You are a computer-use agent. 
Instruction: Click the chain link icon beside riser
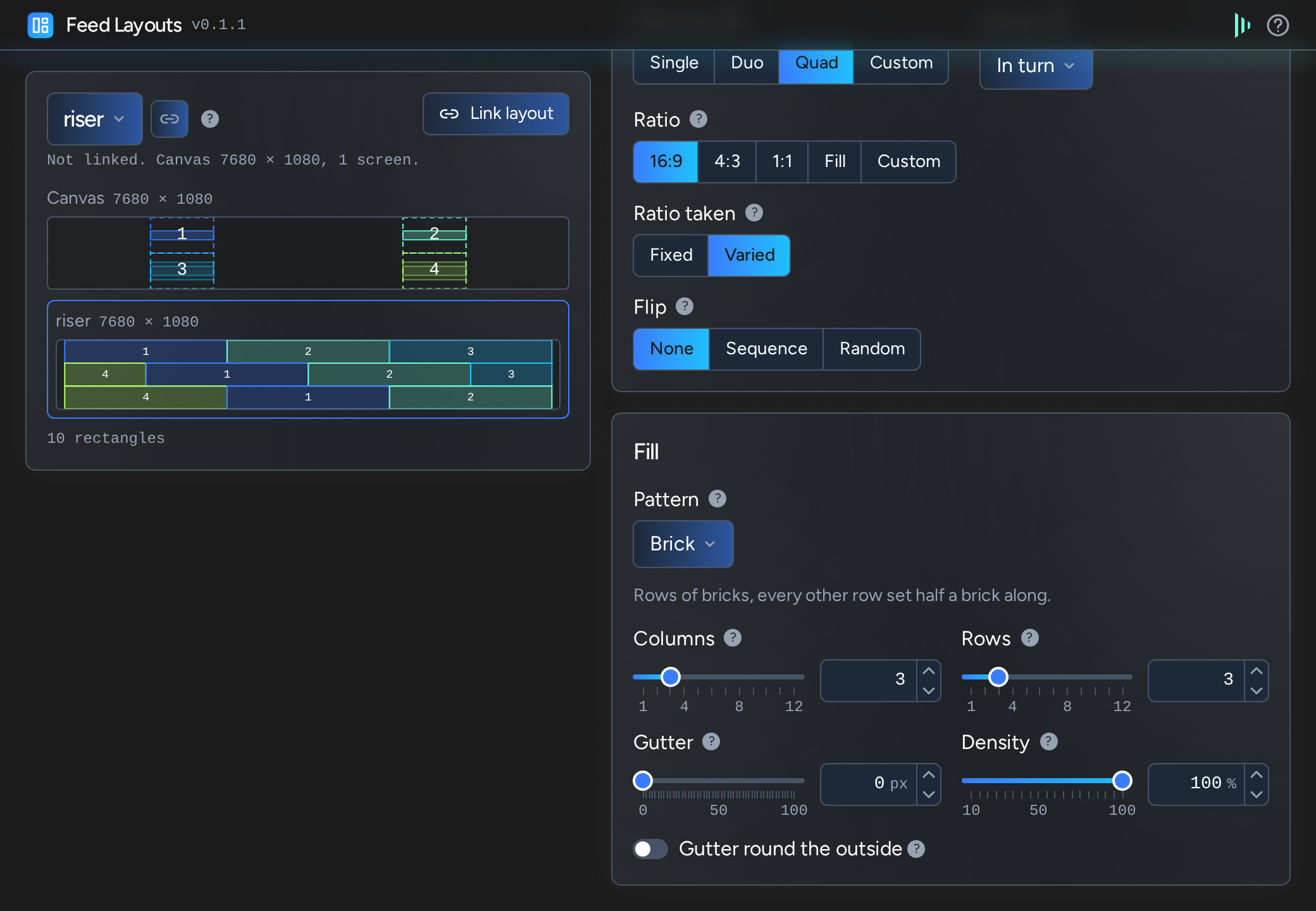(170, 119)
